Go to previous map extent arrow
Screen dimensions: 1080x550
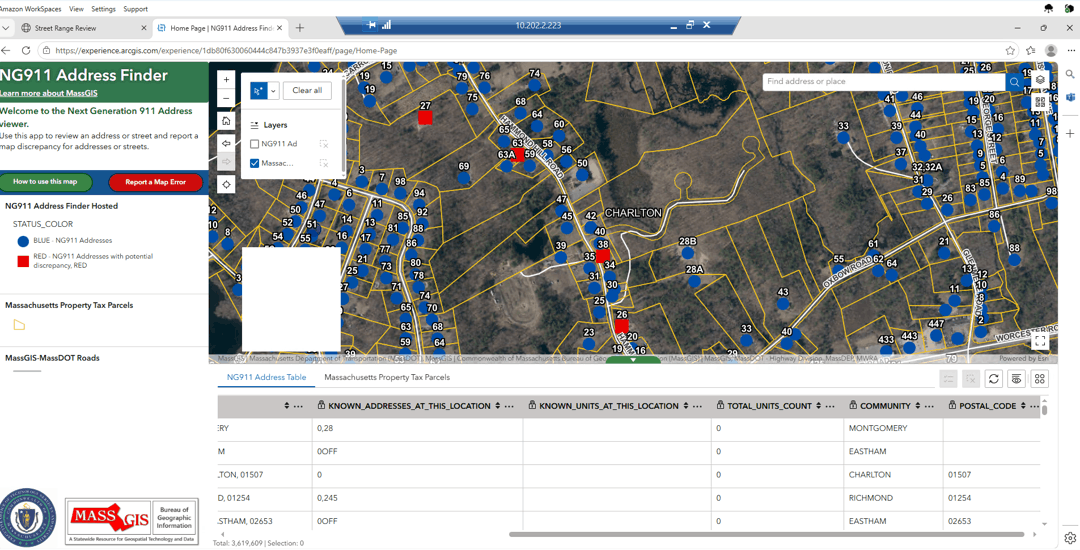[x=226, y=144]
